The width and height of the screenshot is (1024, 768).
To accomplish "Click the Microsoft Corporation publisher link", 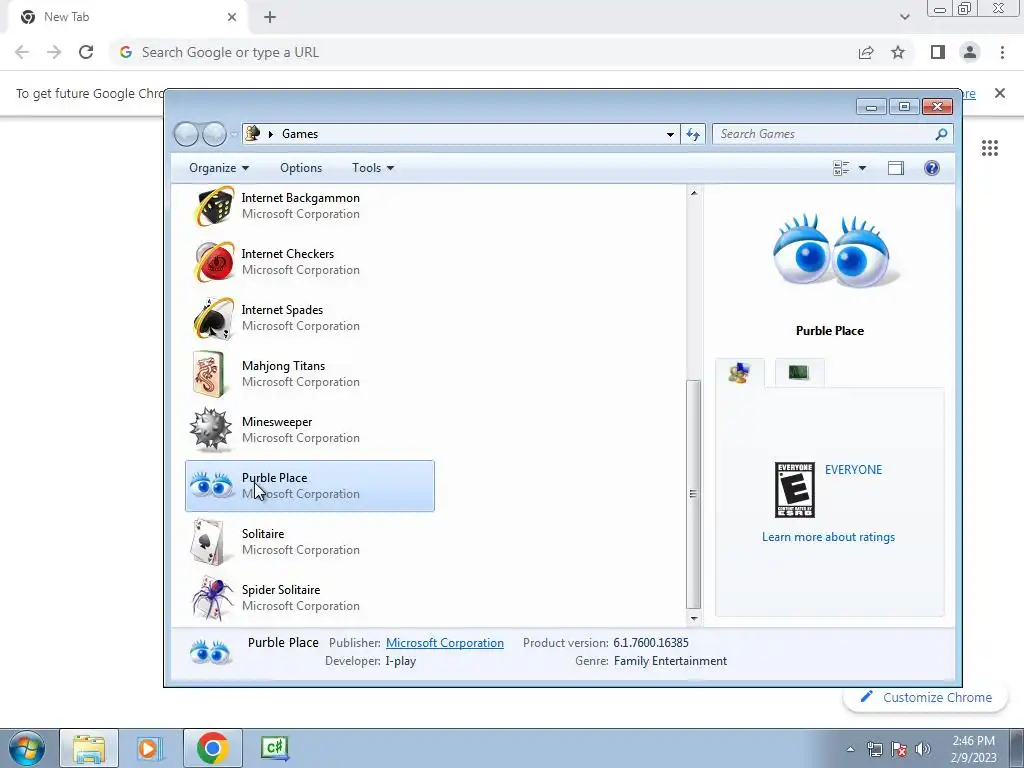I will 445,643.
